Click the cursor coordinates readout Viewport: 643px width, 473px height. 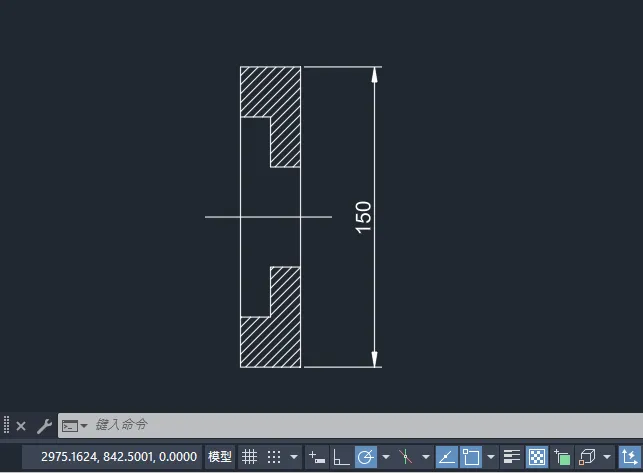click(119, 457)
